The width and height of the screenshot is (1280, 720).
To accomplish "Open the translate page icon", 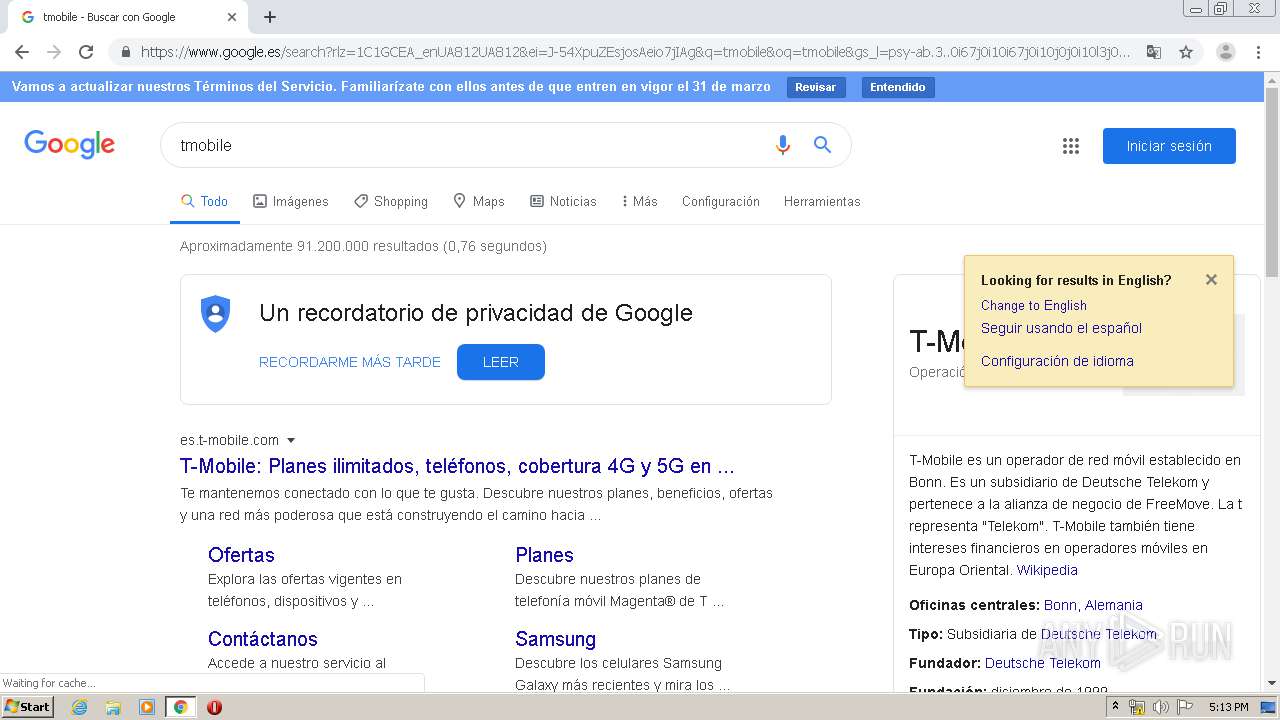I will 1153,52.
